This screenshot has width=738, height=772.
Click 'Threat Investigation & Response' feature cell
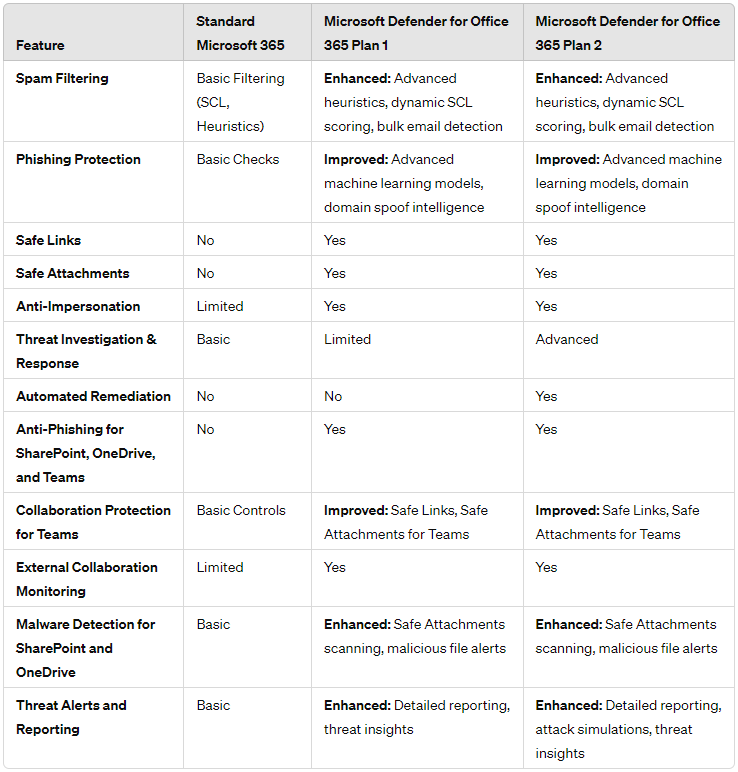pyautogui.click(x=86, y=351)
